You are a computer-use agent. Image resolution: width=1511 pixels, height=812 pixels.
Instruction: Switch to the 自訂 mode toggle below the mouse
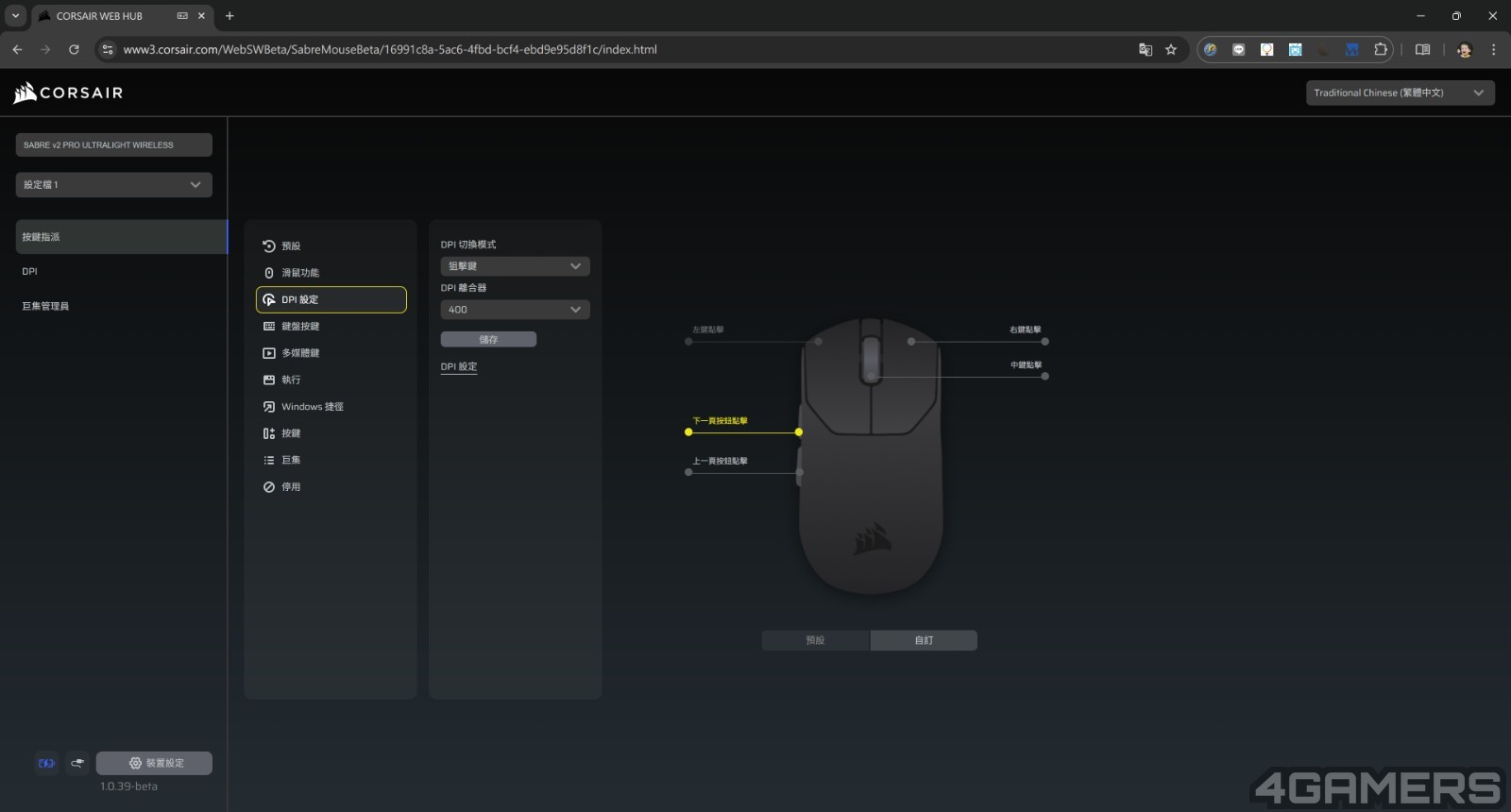924,640
